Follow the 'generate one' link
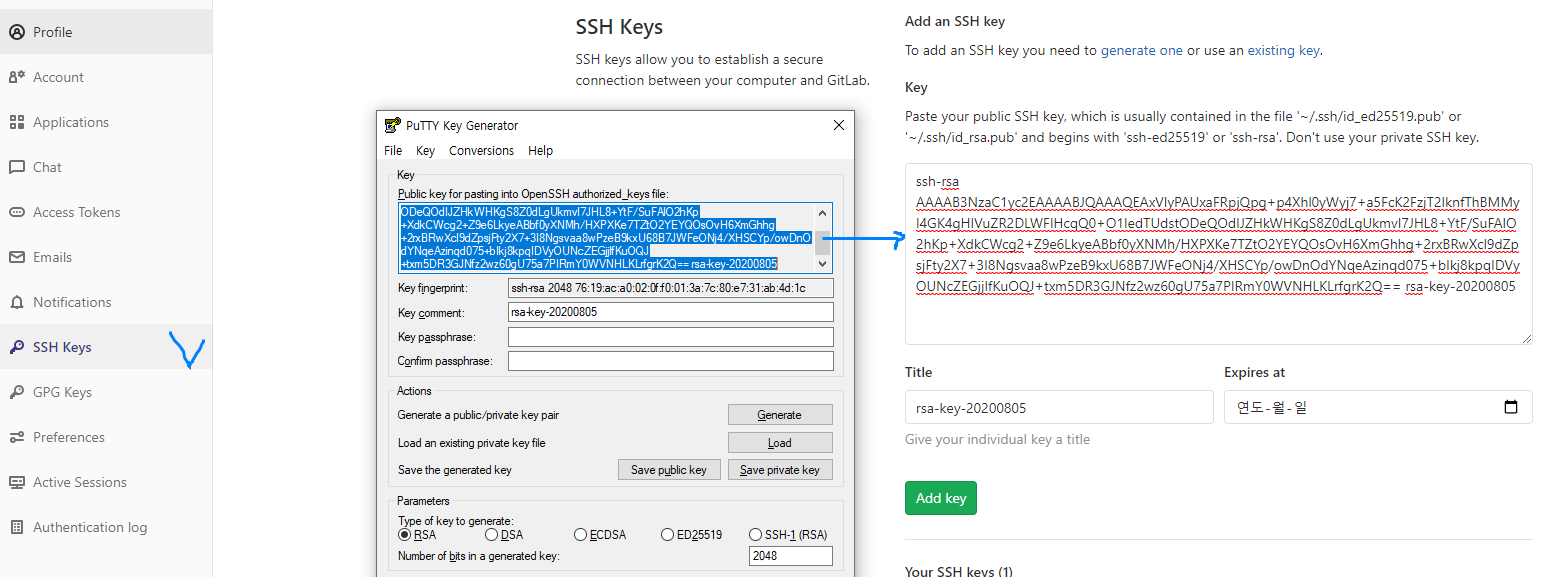Image resolution: width=1560 pixels, height=577 pixels. pos(1142,50)
